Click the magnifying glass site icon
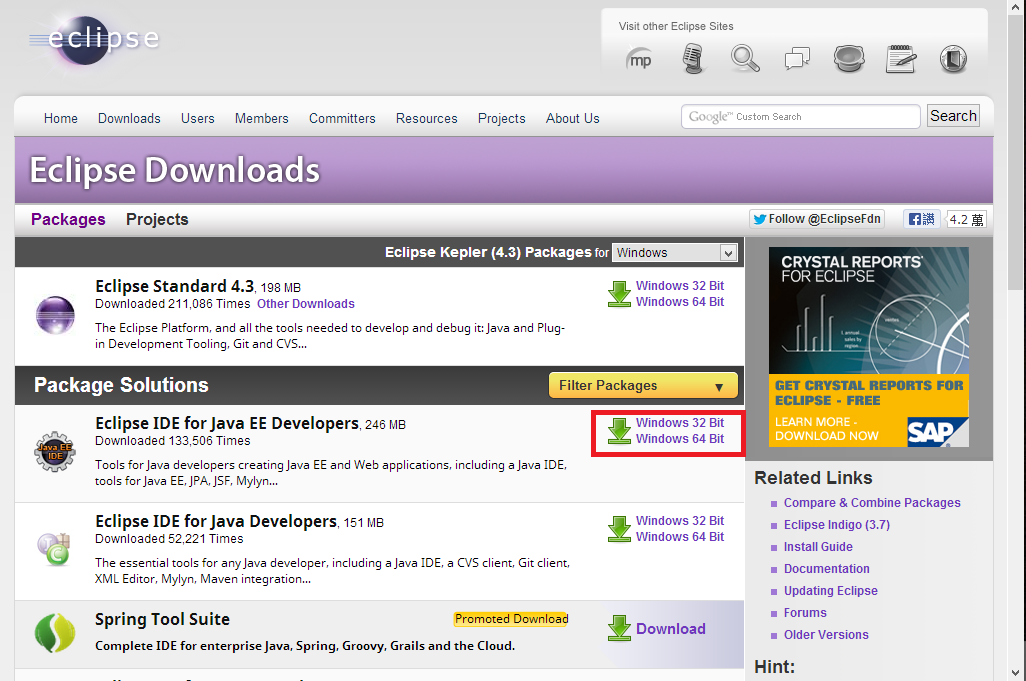The width and height of the screenshot is (1026, 681). pyautogui.click(x=745, y=59)
